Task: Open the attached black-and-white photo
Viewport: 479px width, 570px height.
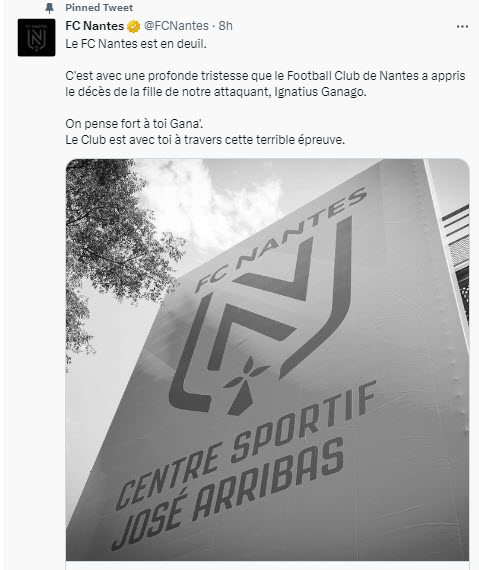Action: coord(267,360)
